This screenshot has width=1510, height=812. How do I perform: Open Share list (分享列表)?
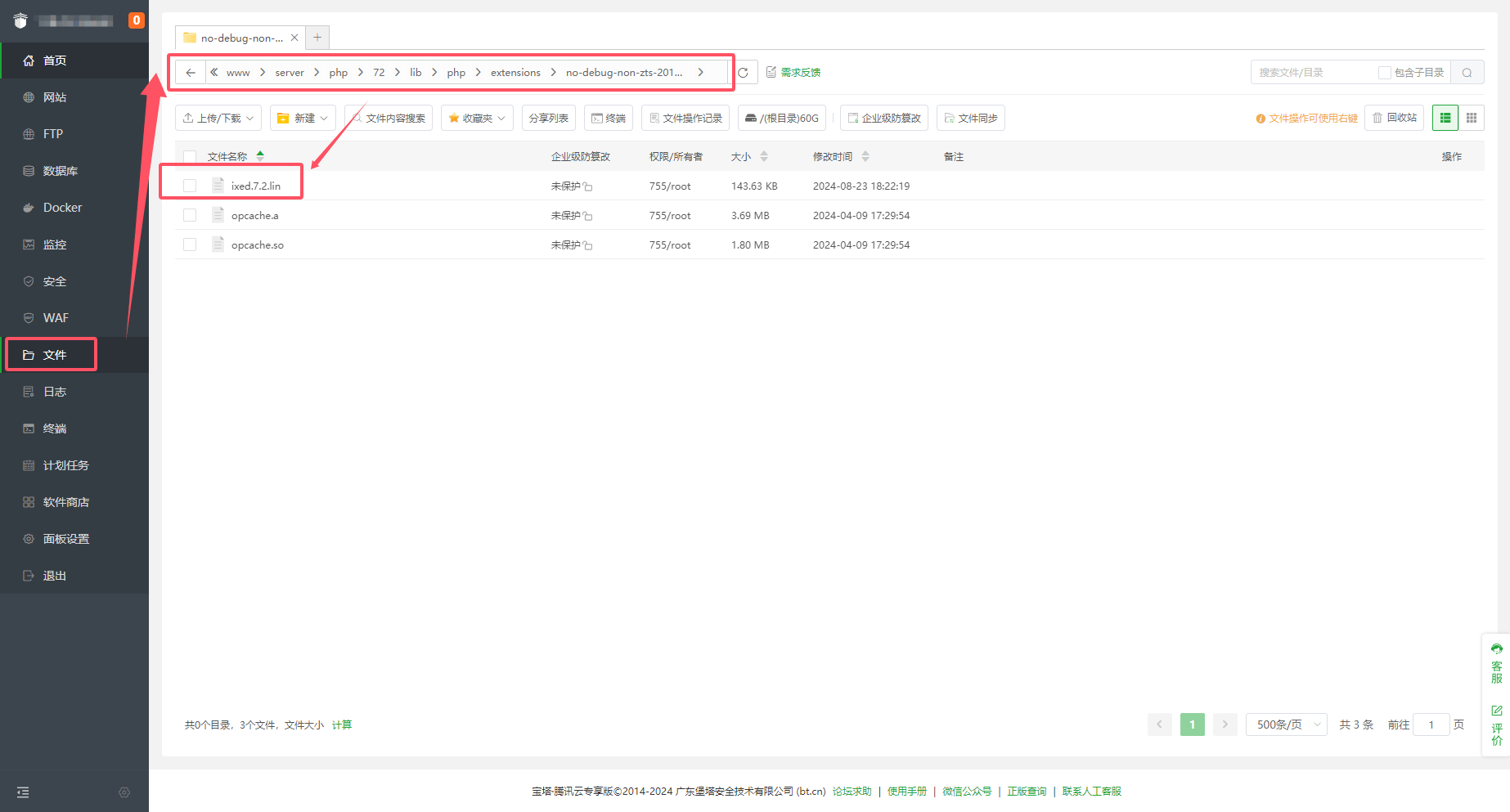coord(549,118)
